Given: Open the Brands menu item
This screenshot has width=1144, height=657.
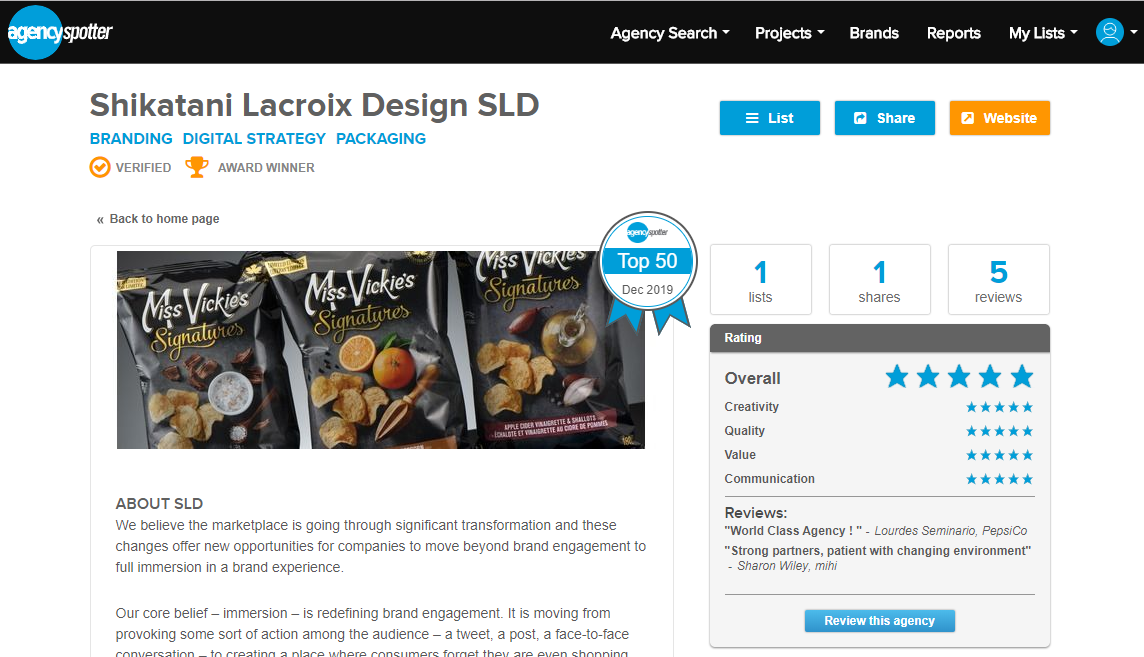Looking at the screenshot, I should point(873,33).
